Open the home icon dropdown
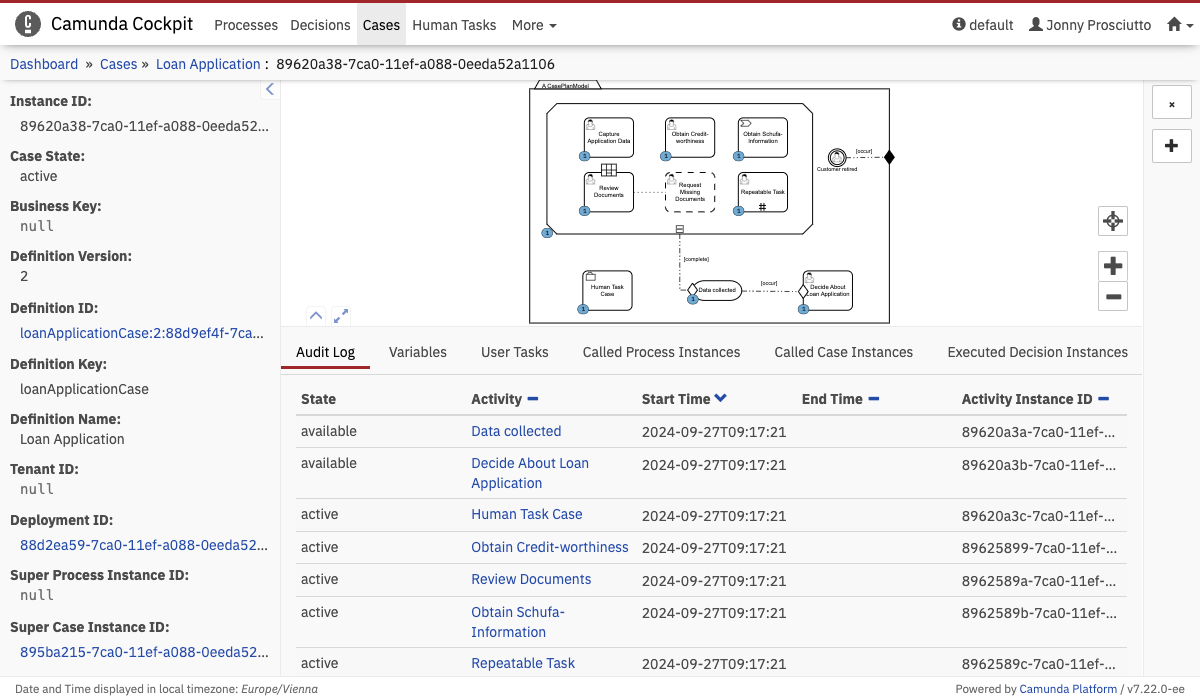Screen dimensions: 1200x700 pyautogui.click(x=1180, y=25)
